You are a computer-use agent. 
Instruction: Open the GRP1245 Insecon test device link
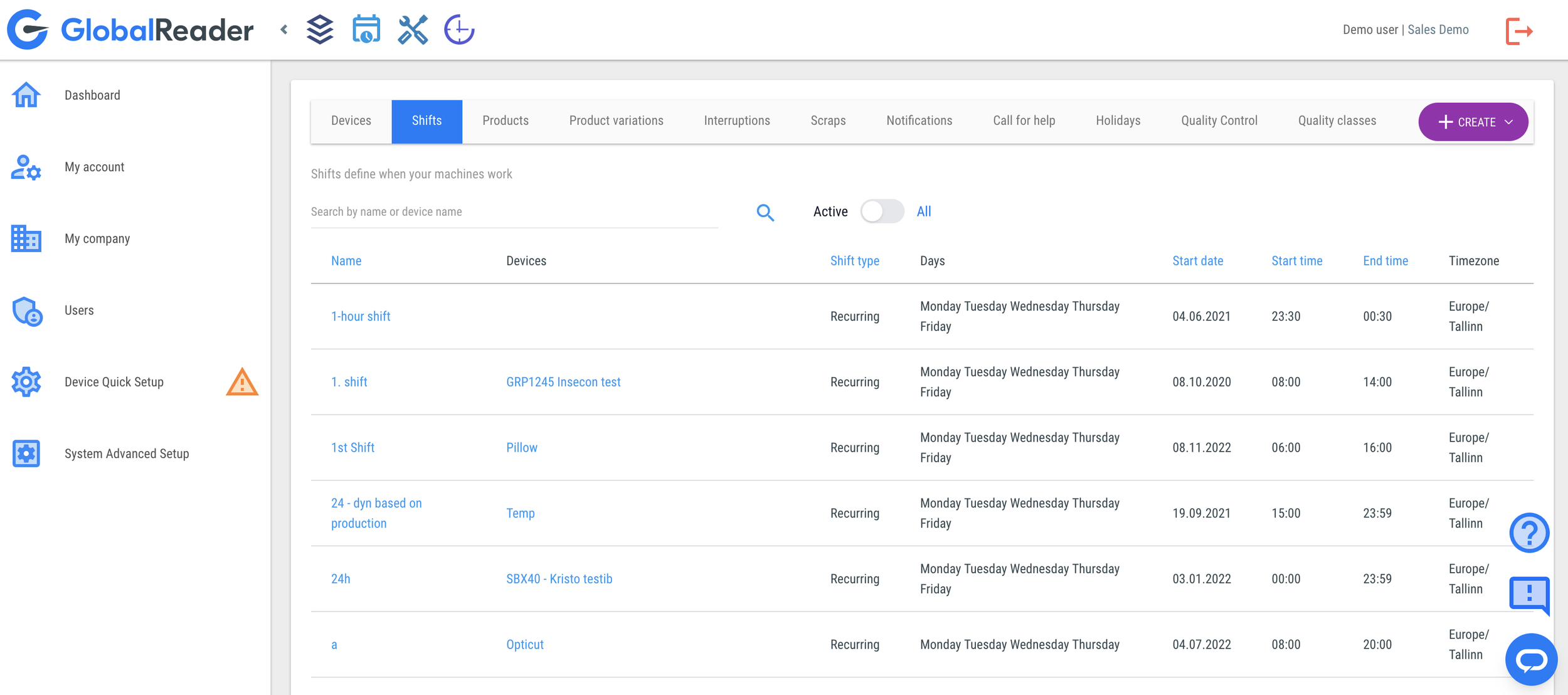pyautogui.click(x=563, y=382)
